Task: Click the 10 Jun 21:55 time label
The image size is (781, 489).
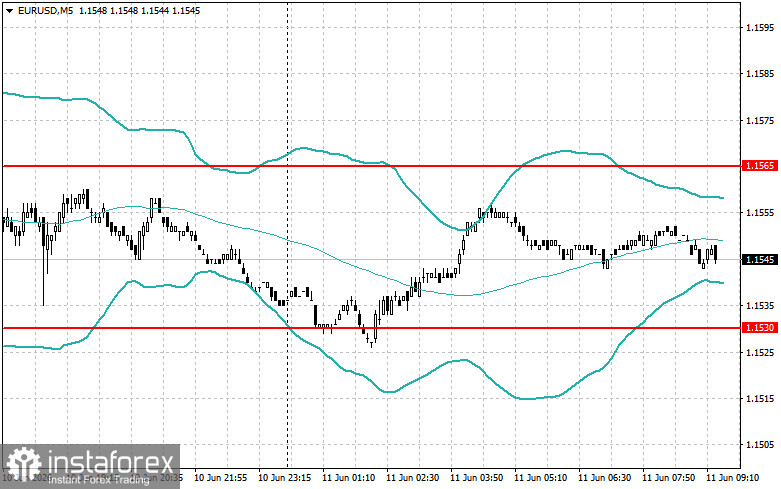Action: [221, 478]
